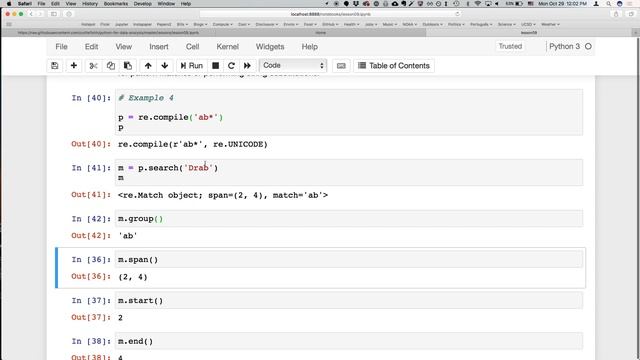Image resolution: width=640 pixels, height=360 pixels.
Task: Switch to the Home tab
Action: (x=320, y=33)
